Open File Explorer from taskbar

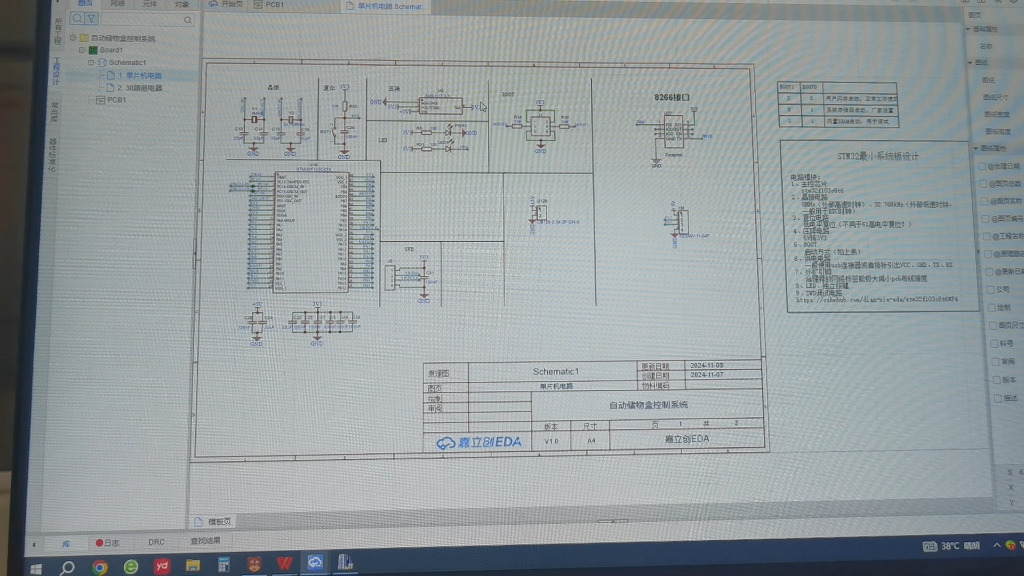tap(193, 565)
